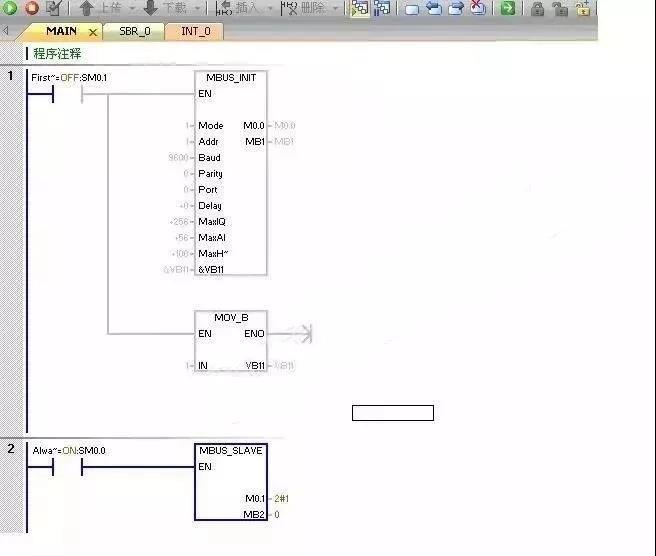The width and height of the screenshot is (656, 556).
Task: Click the M0.0 Done output of MBUS_INIT
Action: [x=254, y=126]
